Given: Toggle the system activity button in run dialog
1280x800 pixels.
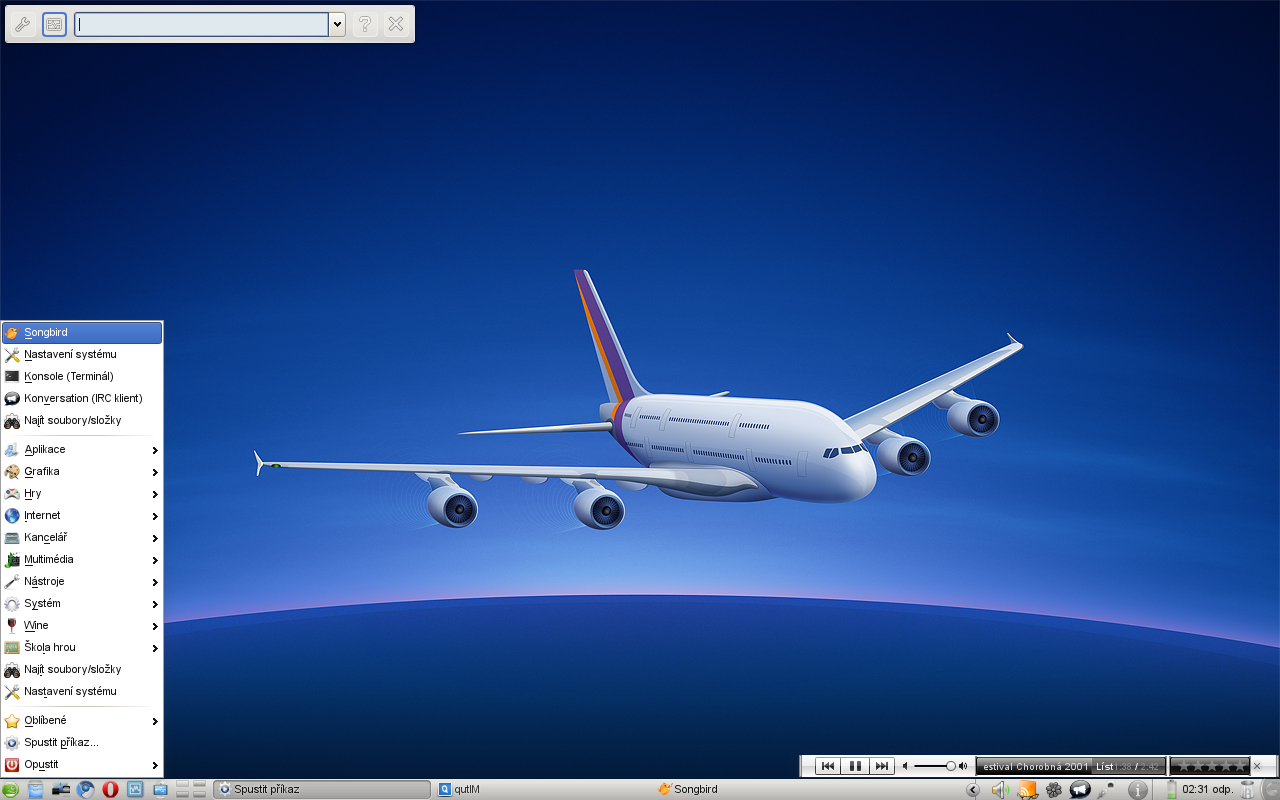Looking at the screenshot, I should coord(54,24).
